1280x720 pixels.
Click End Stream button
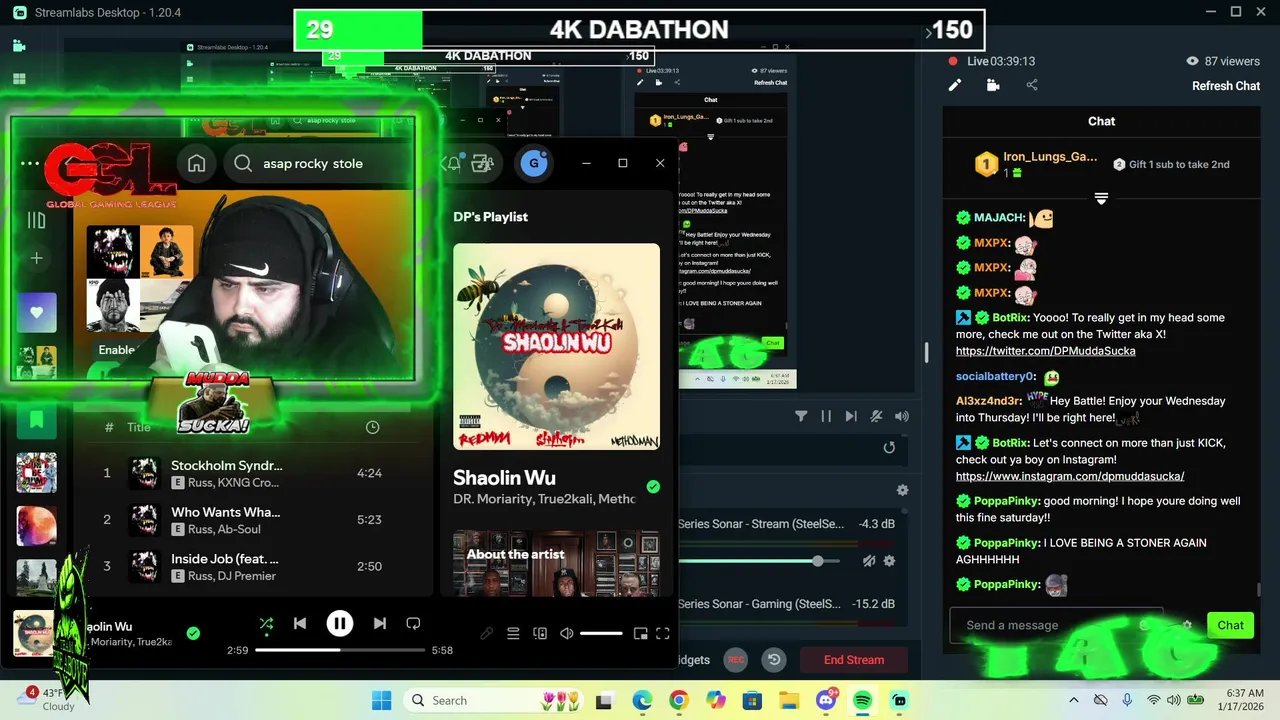(854, 660)
